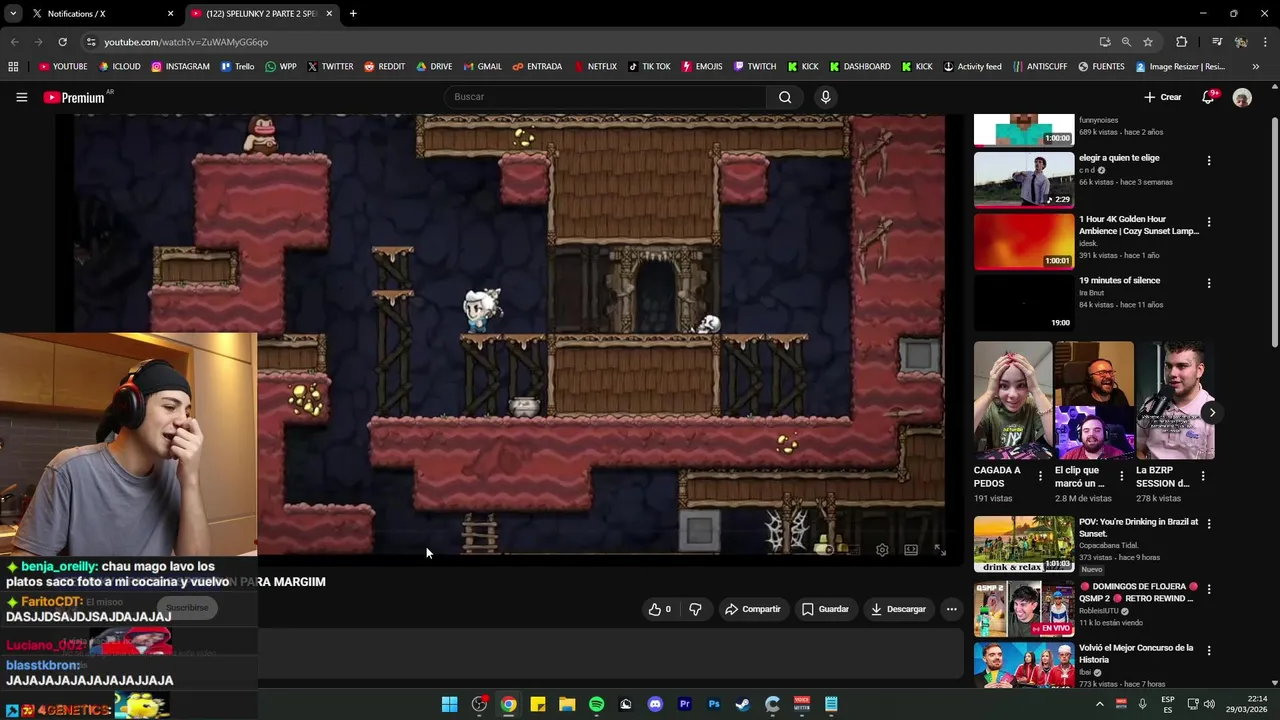1280x720 pixels.
Task: Click the Descargar download button
Action: tap(898, 609)
